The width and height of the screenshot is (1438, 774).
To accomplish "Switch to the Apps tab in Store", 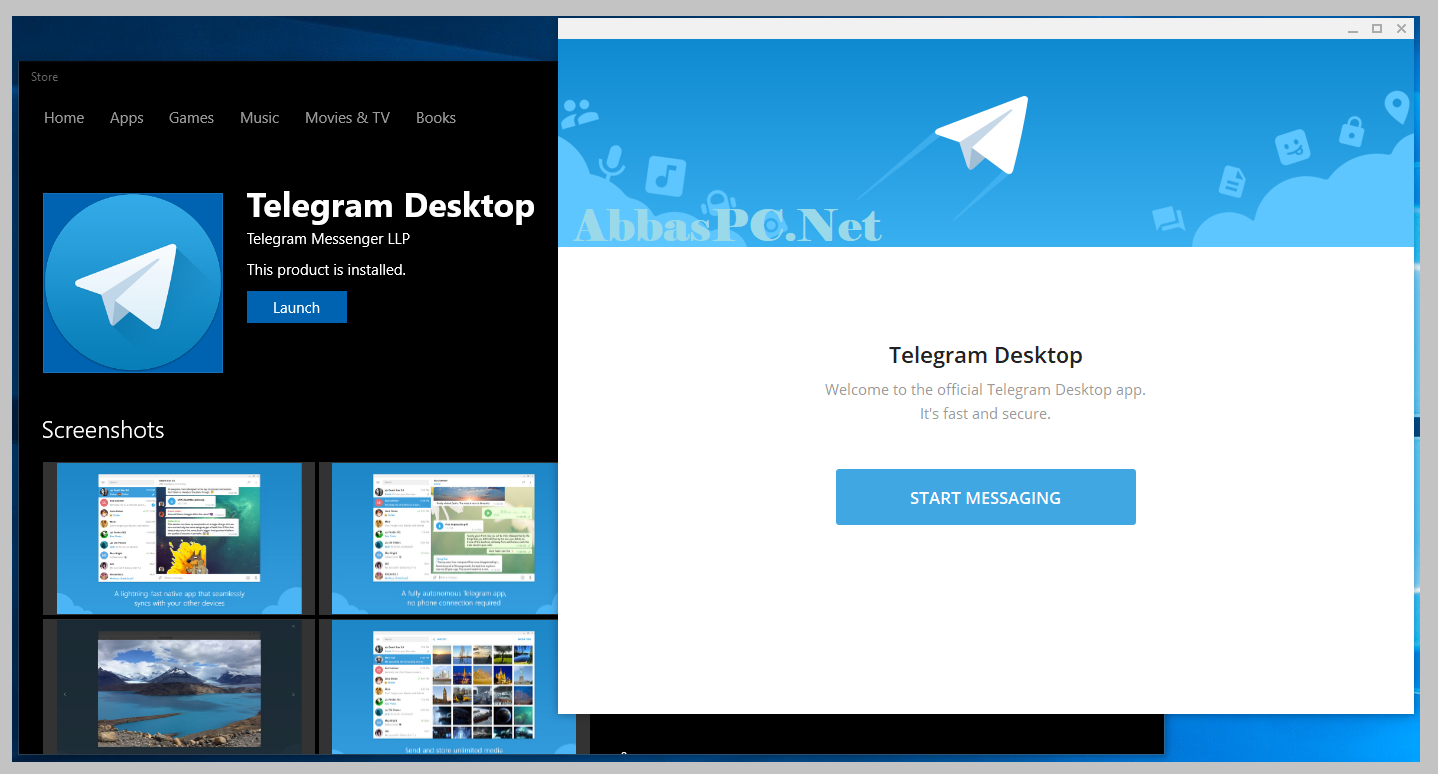I will tap(127, 118).
